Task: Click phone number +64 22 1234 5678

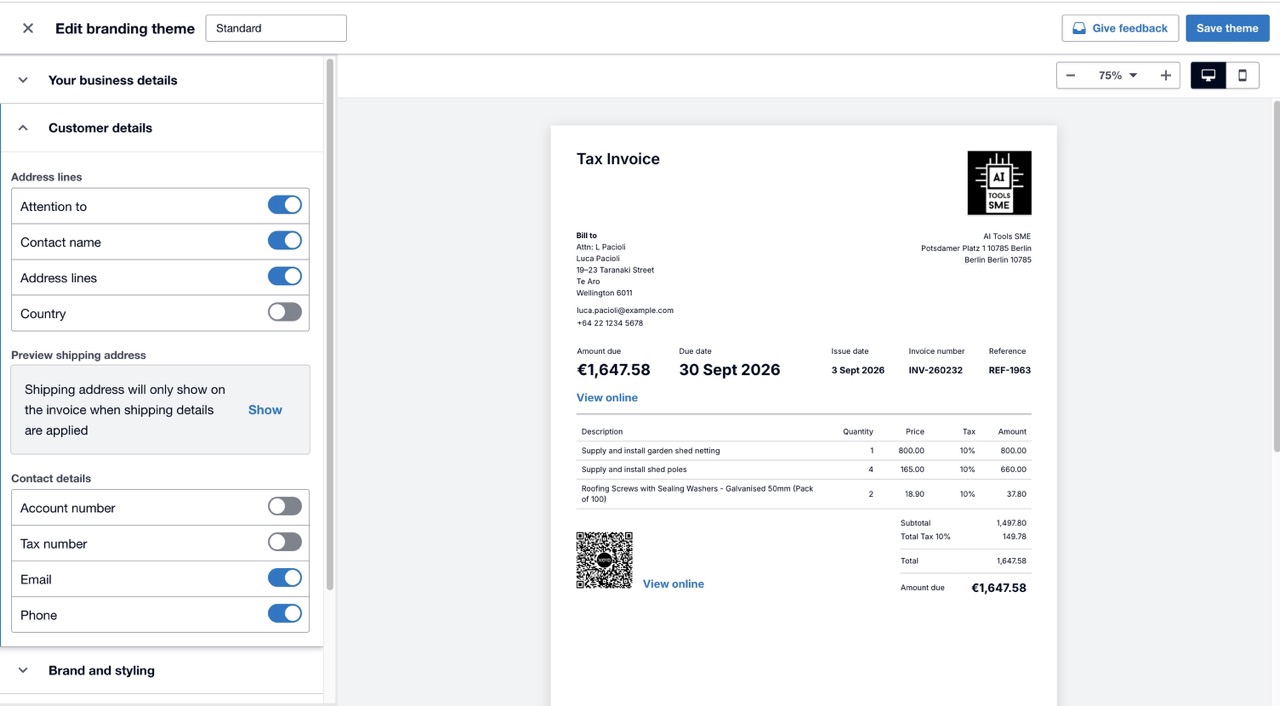Action: [x=609, y=323]
